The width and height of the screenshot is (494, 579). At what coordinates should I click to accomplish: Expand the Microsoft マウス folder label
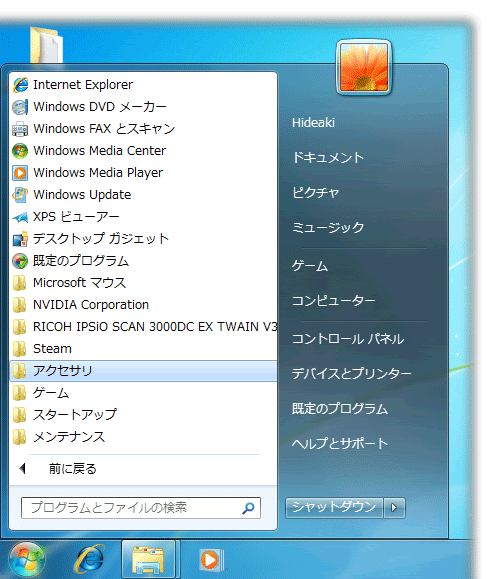point(79,283)
